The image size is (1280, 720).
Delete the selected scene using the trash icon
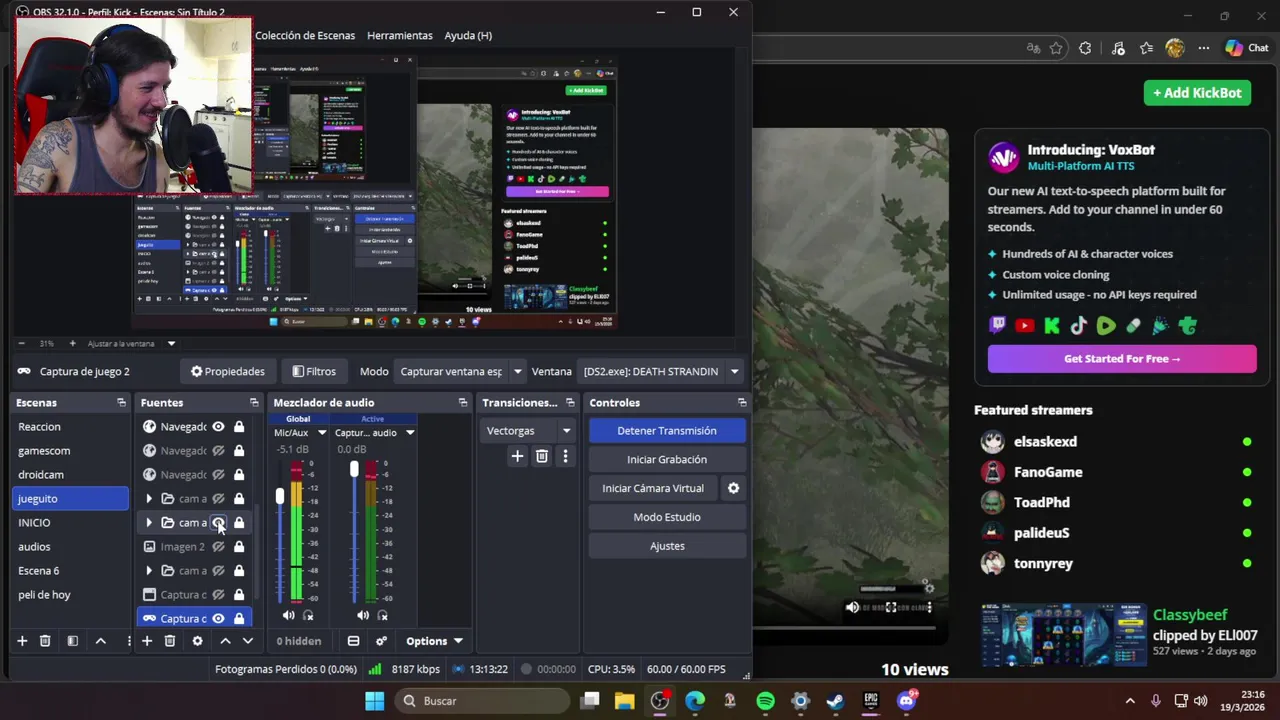[x=45, y=641]
